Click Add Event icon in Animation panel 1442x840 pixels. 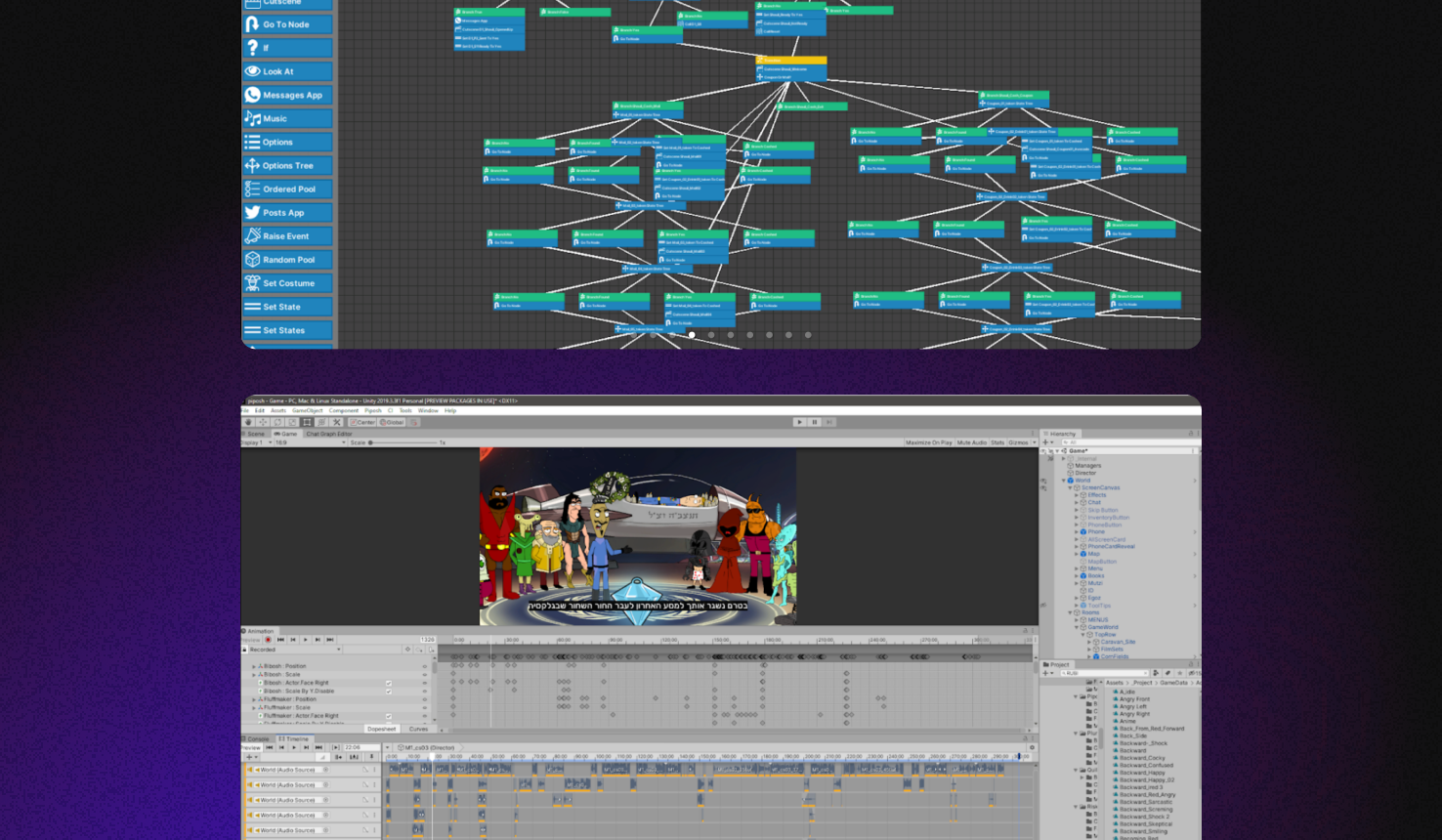coord(431,650)
